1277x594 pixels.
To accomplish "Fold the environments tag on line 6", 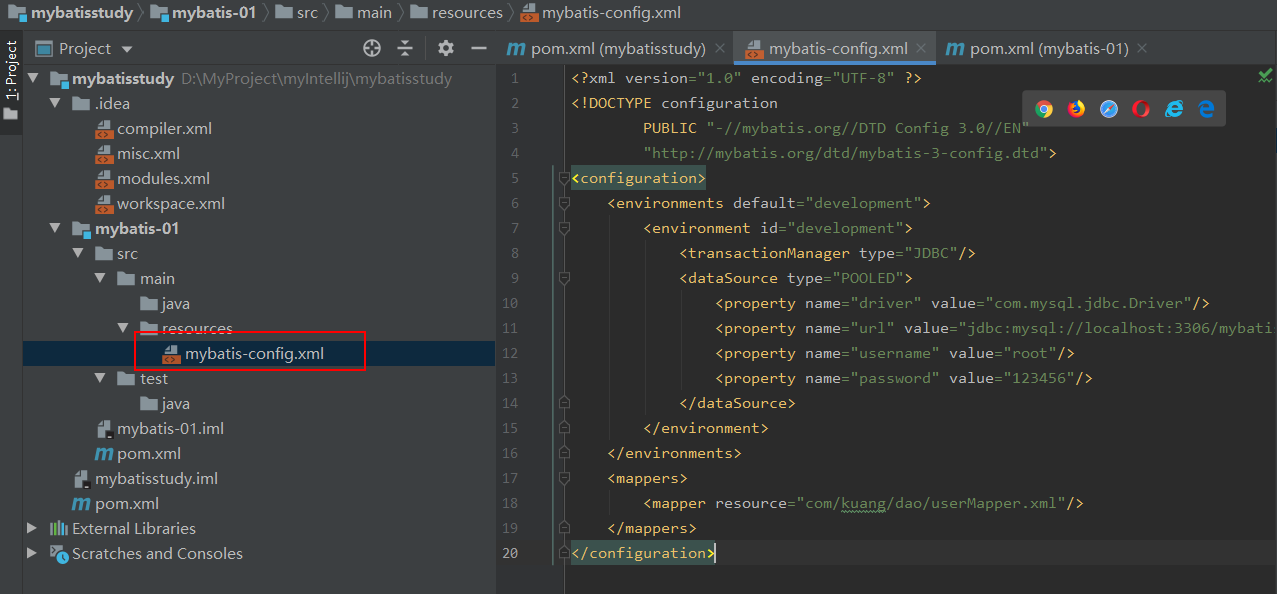I will tap(564, 203).
